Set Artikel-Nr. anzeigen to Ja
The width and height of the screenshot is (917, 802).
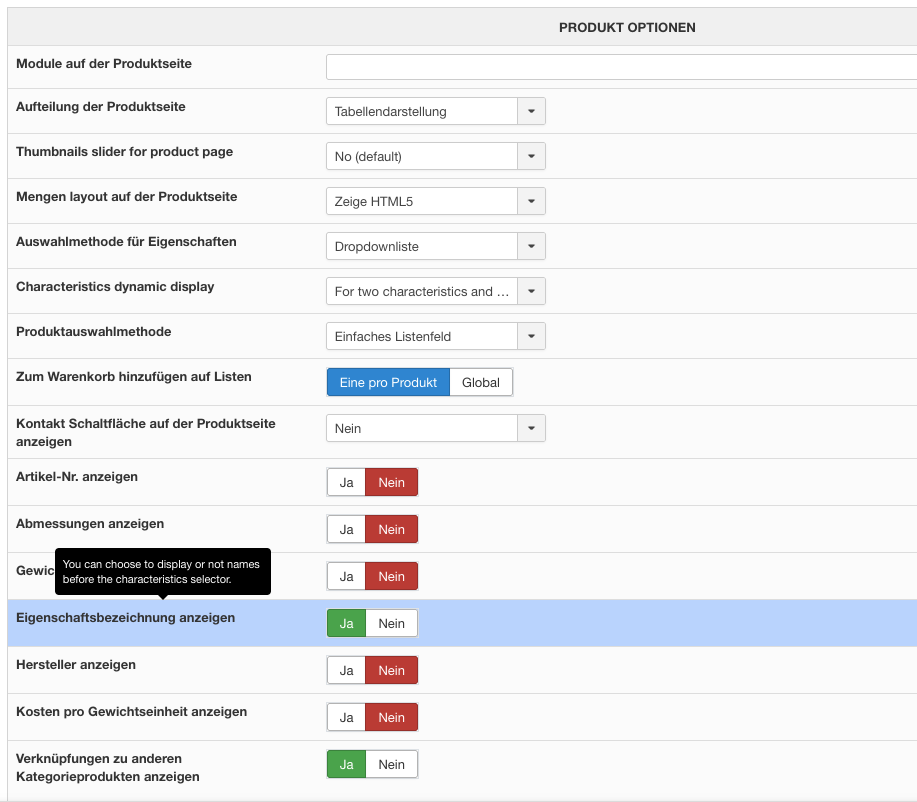click(x=347, y=482)
